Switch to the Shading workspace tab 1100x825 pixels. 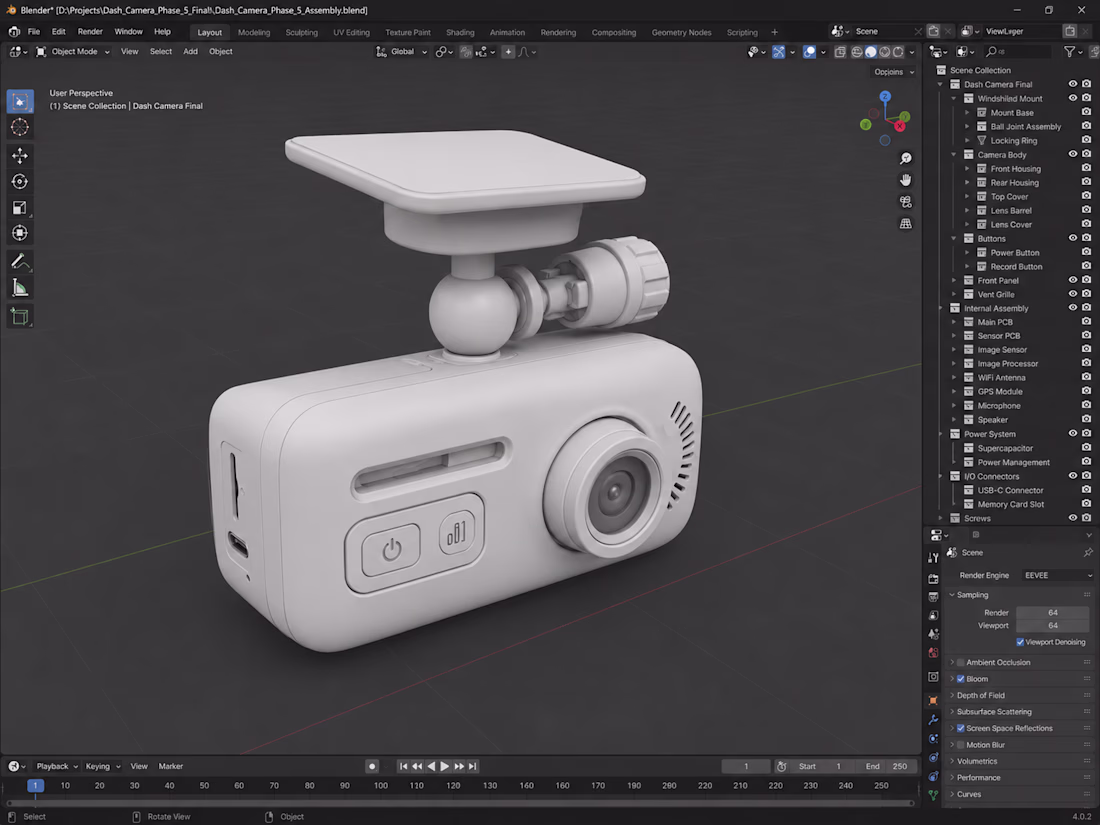(x=460, y=32)
